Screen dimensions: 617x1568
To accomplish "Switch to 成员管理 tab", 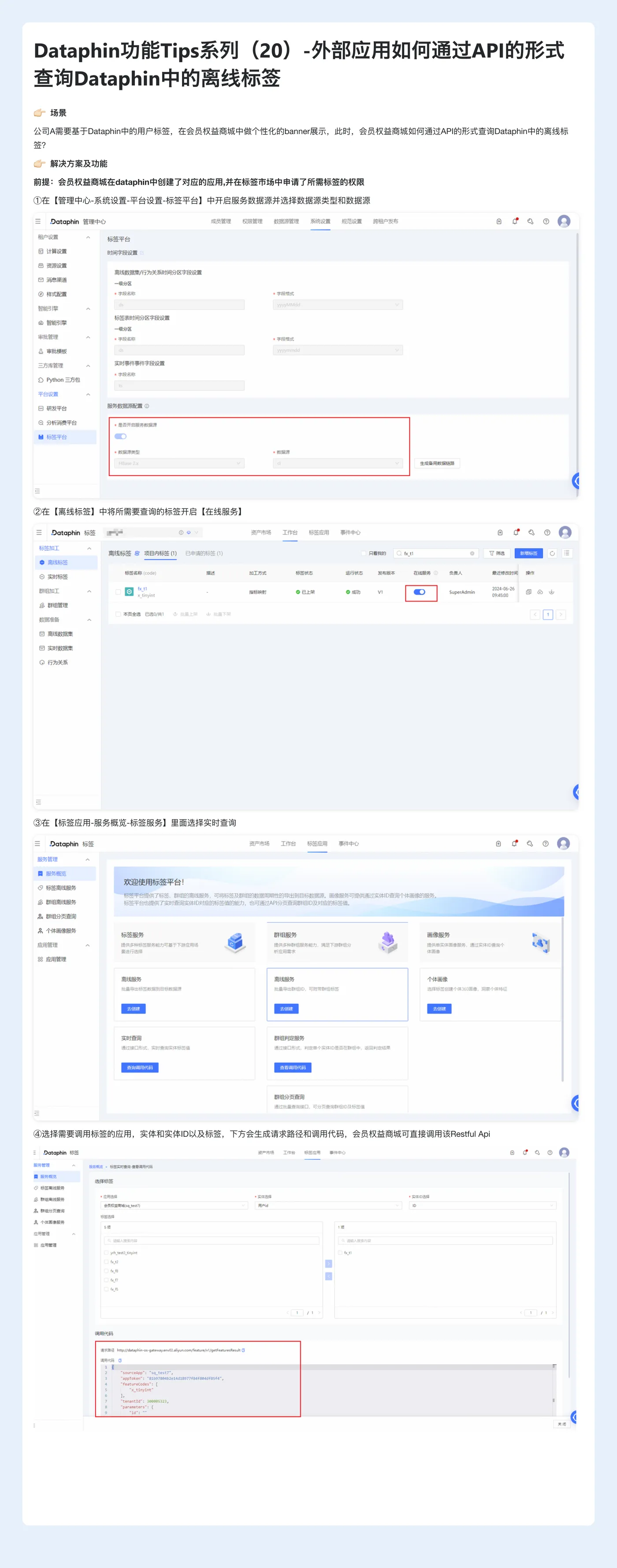I will pos(221,221).
